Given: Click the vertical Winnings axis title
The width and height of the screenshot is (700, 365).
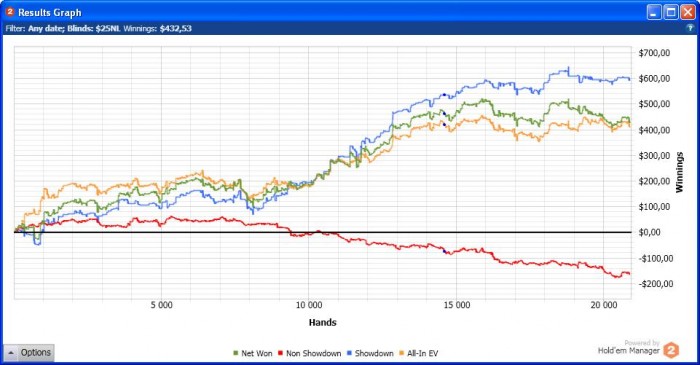Looking at the screenshot, I should (x=679, y=172).
